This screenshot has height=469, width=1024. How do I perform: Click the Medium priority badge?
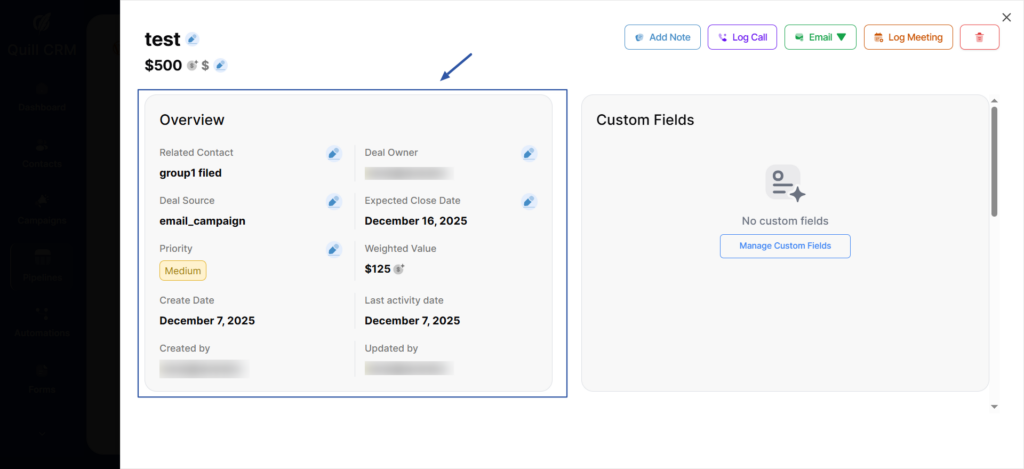tap(183, 270)
